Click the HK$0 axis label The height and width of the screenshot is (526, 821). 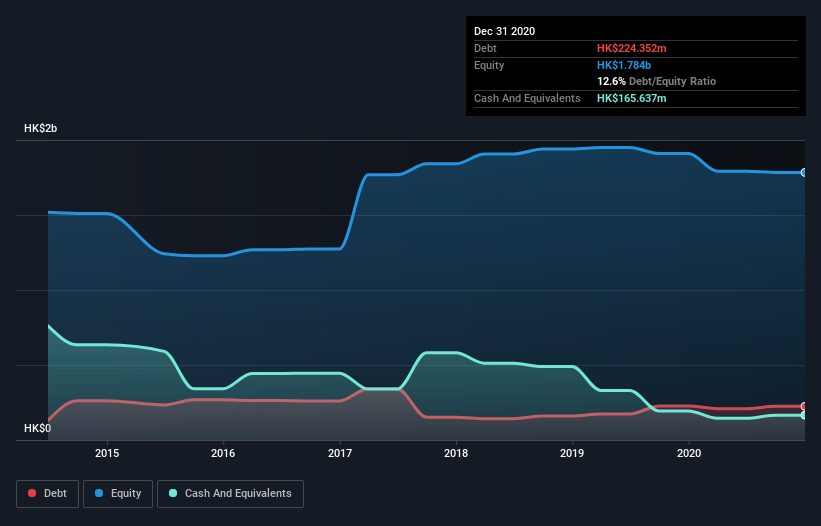[38, 428]
